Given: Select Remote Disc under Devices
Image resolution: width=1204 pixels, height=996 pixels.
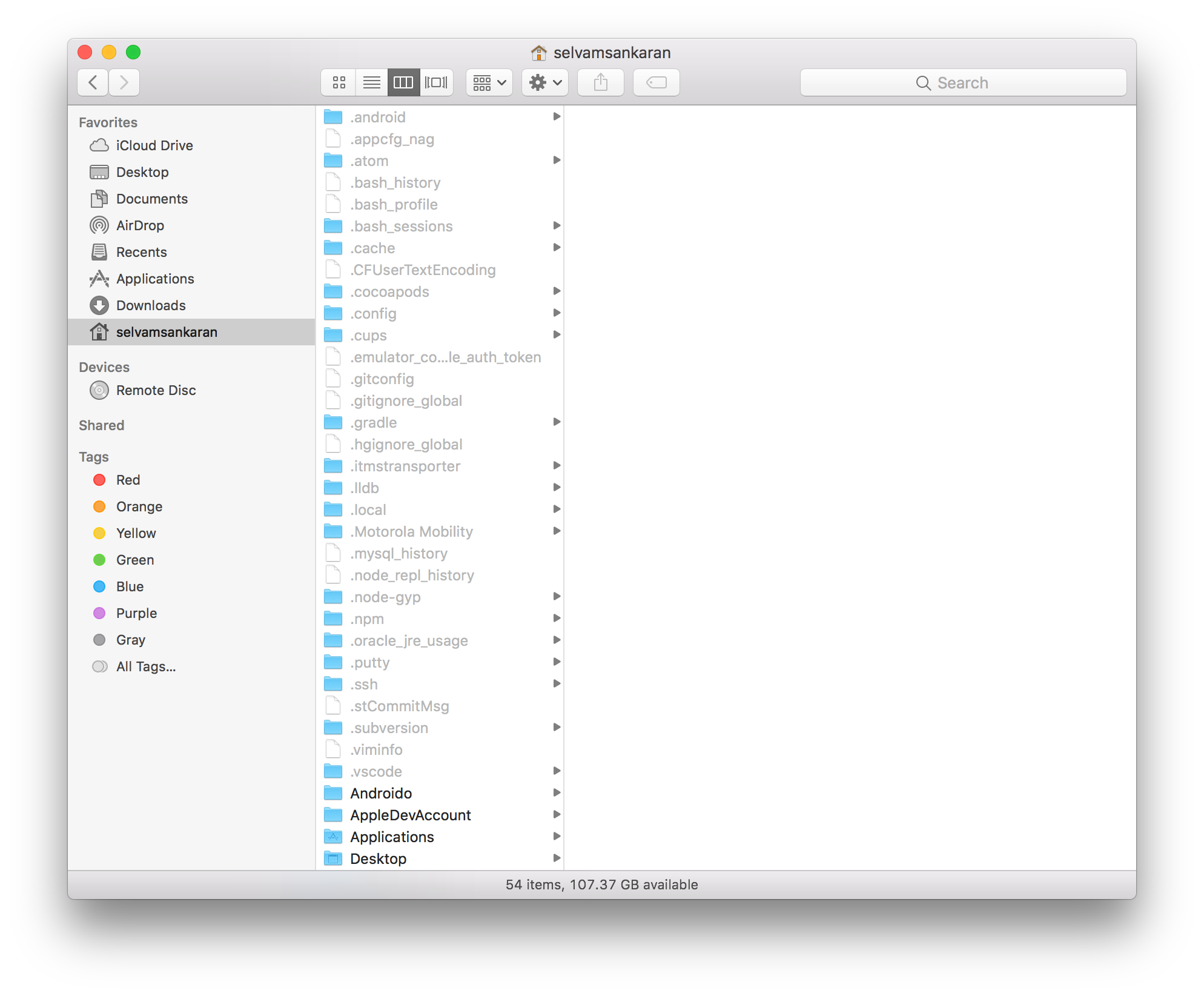Looking at the screenshot, I should click(x=191, y=390).
